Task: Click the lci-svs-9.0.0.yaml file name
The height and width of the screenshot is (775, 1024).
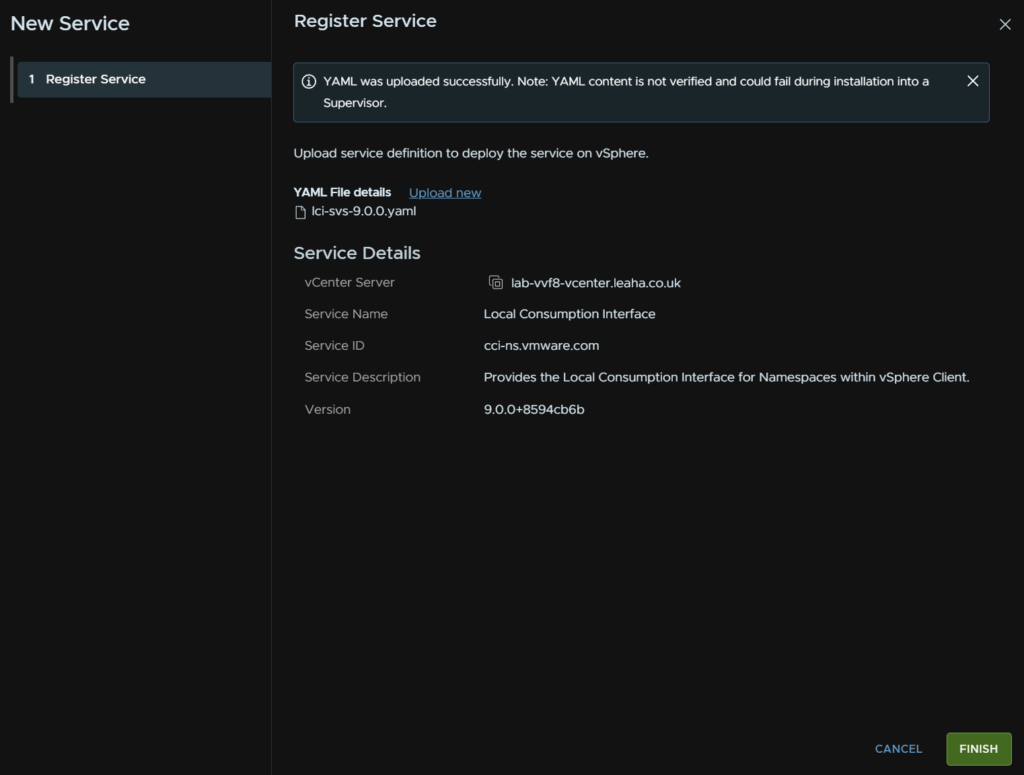Action: point(364,212)
